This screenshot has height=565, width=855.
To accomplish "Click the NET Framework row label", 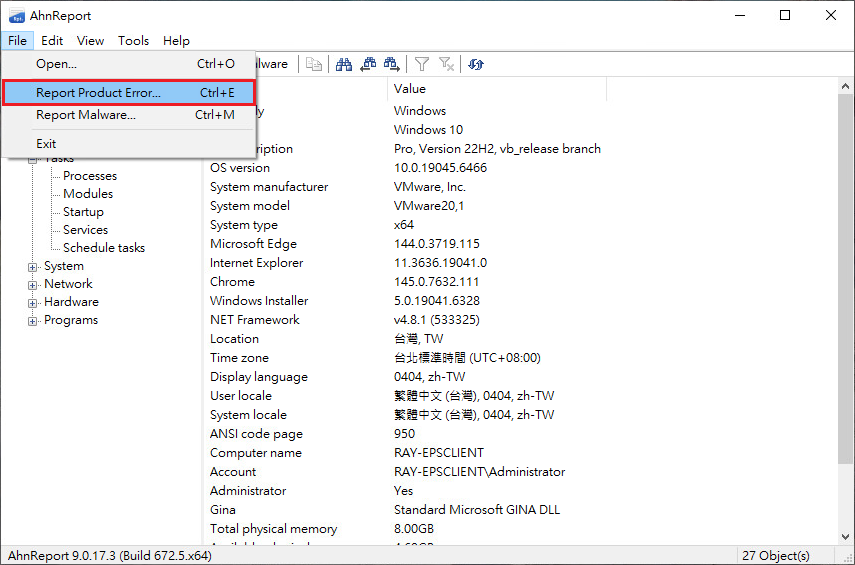I will tap(255, 320).
